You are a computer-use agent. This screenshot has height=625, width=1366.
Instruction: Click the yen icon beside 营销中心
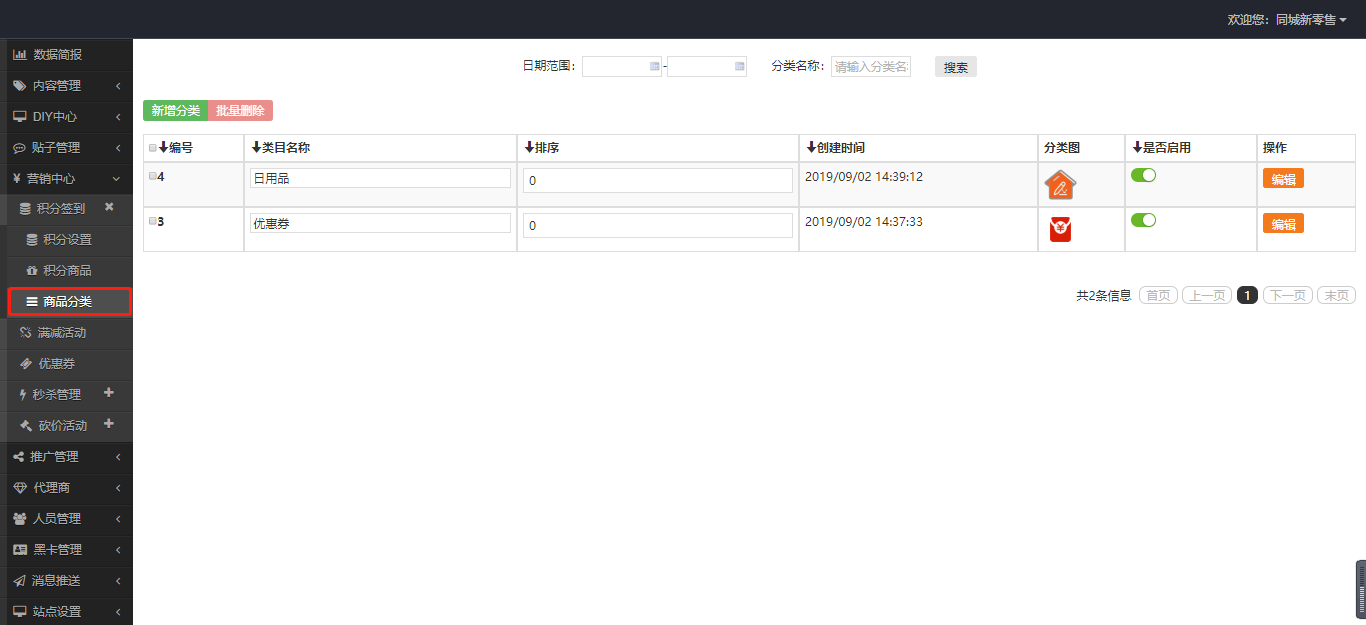click(x=17, y=179)
